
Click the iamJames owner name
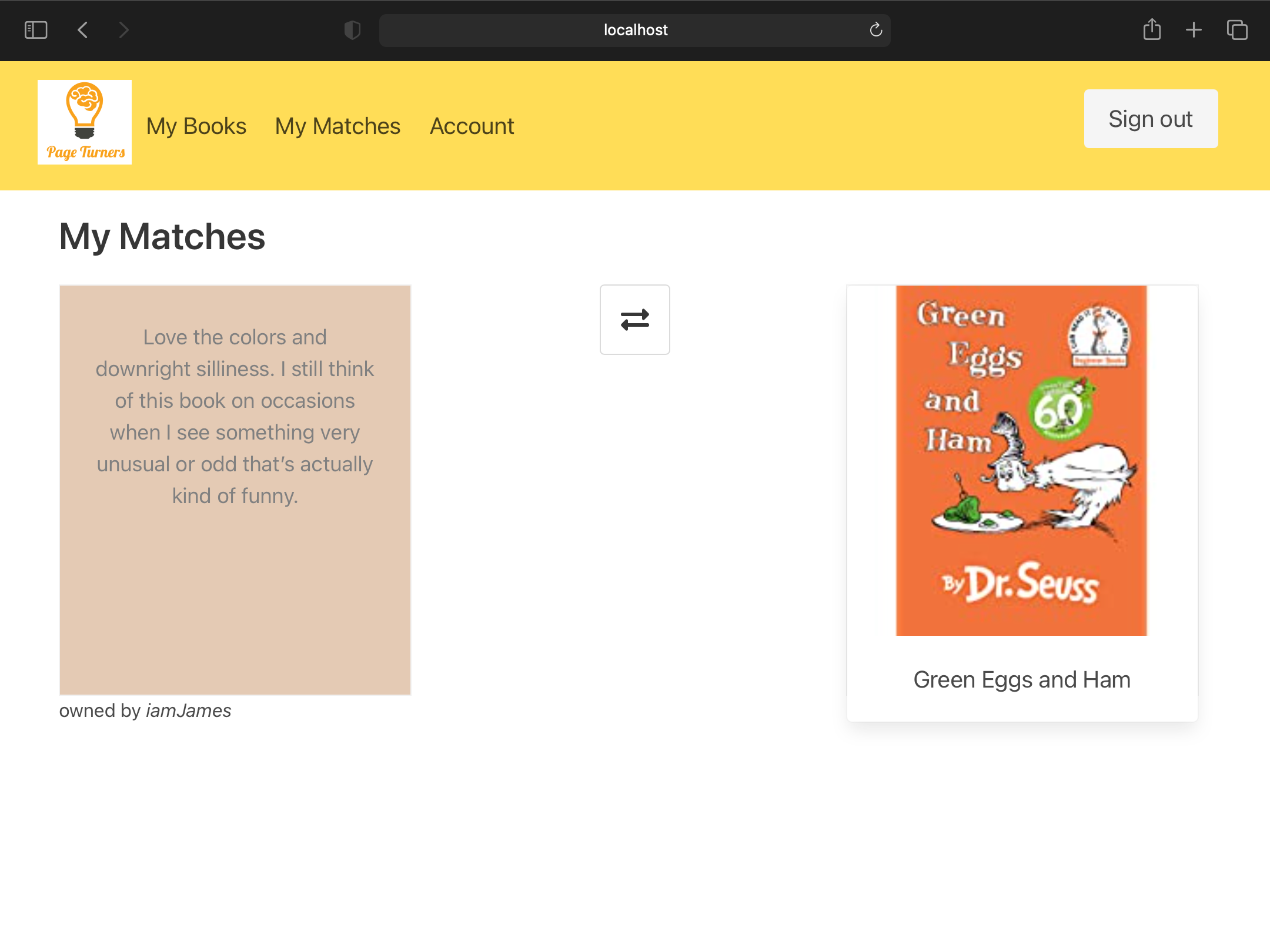point(188,711)
